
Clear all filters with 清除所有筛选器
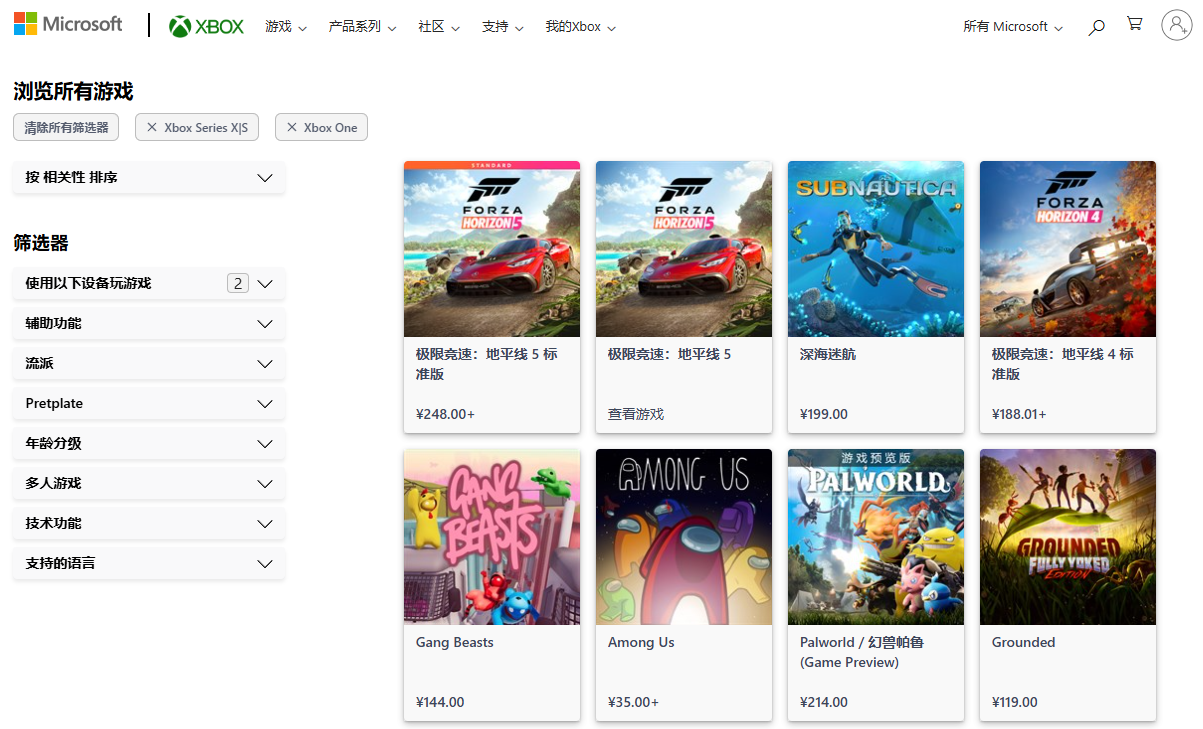66,127
